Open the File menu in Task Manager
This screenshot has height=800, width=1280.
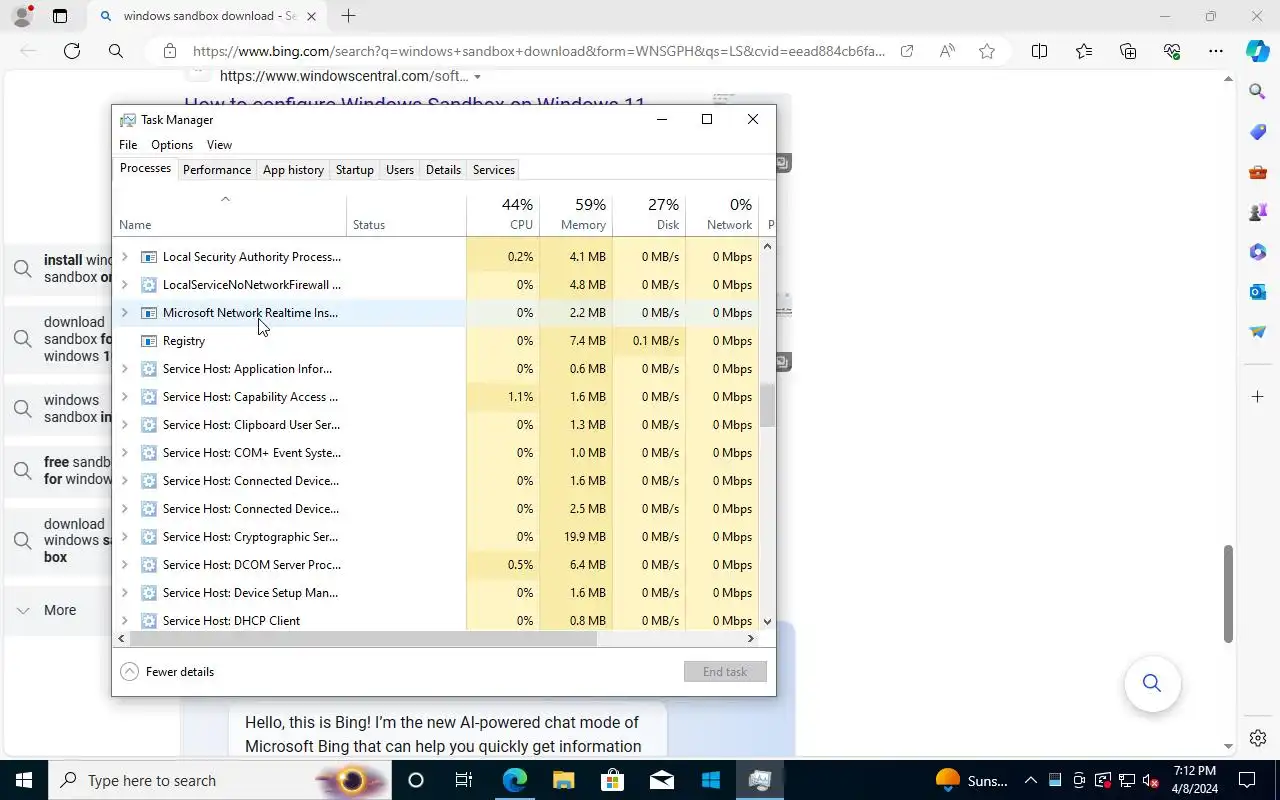[128, 145]
